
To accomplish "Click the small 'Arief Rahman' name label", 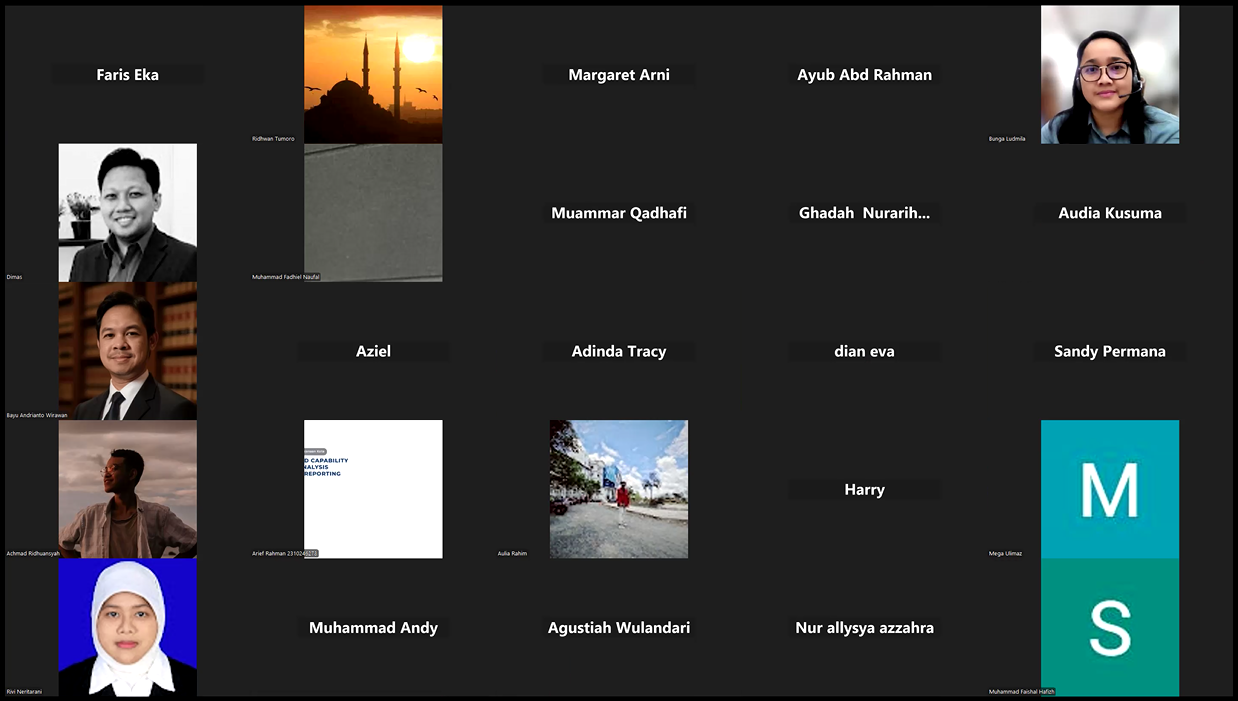I will [285, 553].
